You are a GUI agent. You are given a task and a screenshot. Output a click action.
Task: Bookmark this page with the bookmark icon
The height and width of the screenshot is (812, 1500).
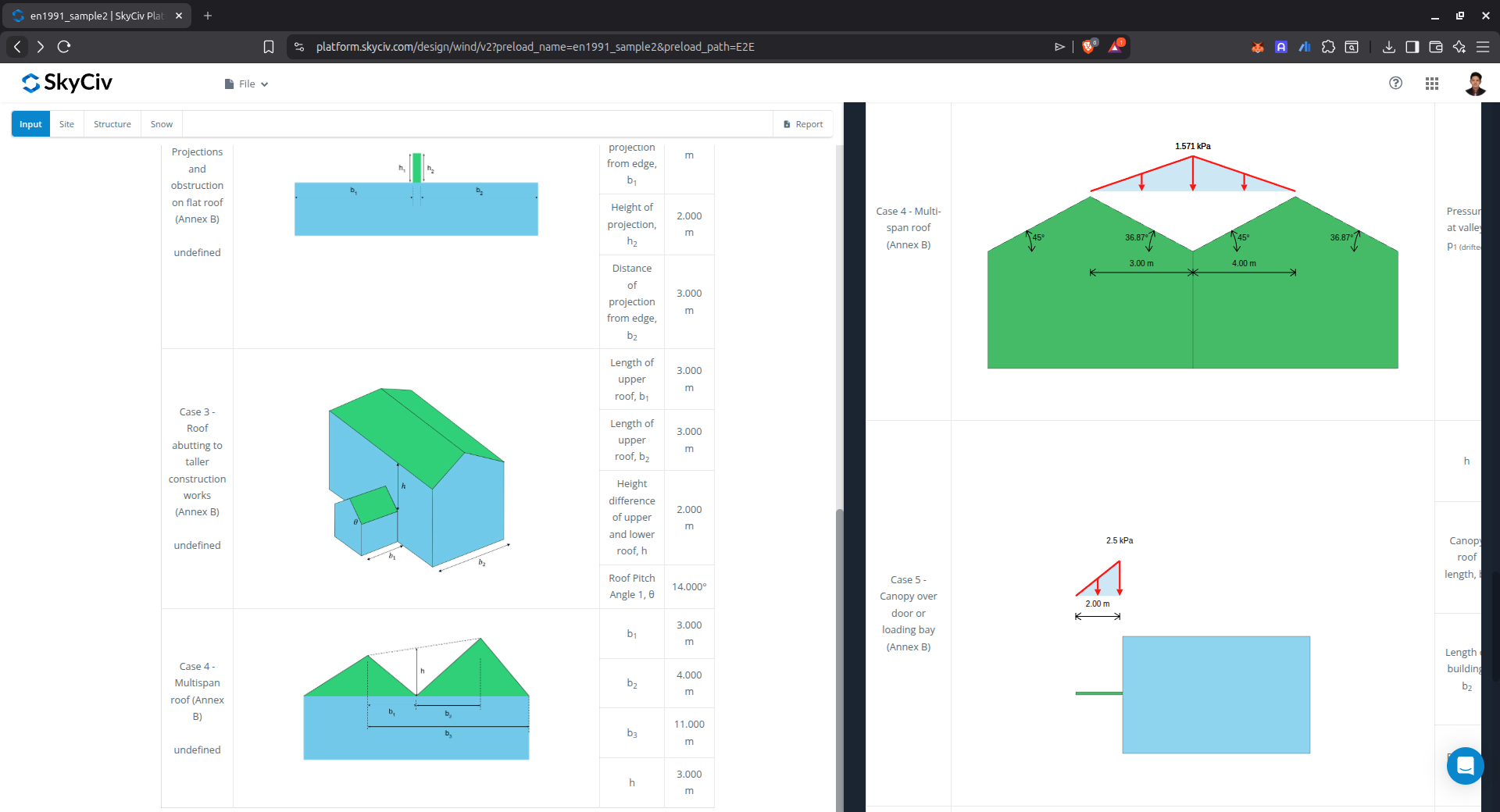tap(269, 47)
